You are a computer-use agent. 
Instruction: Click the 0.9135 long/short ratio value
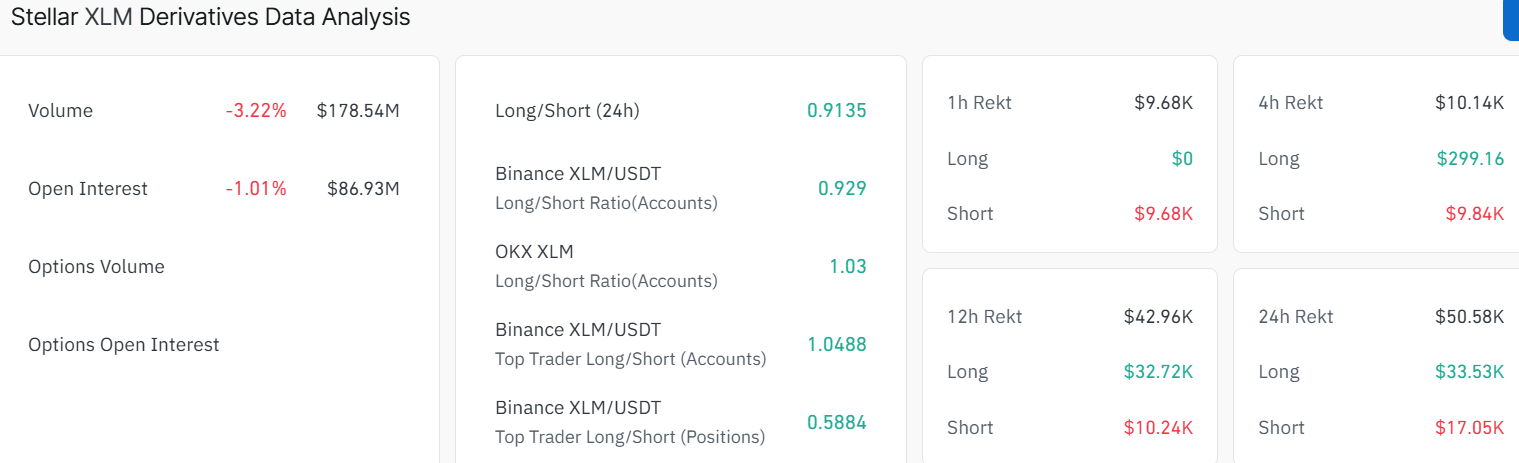coord(837,111)
